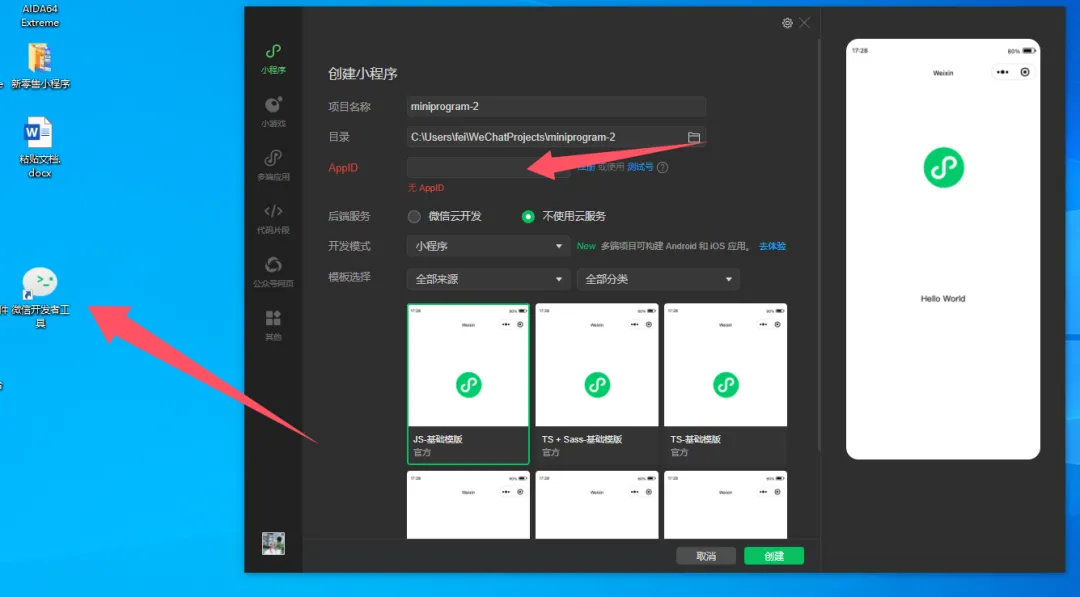Click the user avatar in sidebar
The image size is (1080, 597).
tap(273, 543)
